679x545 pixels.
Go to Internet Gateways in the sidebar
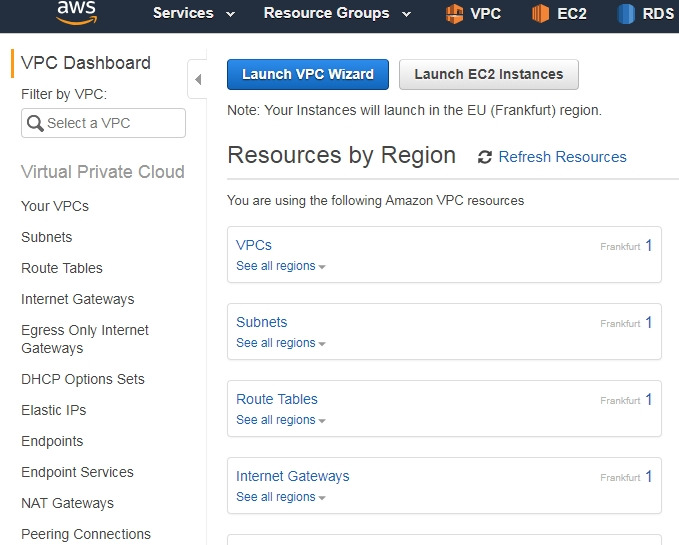[x=78, y=299]
